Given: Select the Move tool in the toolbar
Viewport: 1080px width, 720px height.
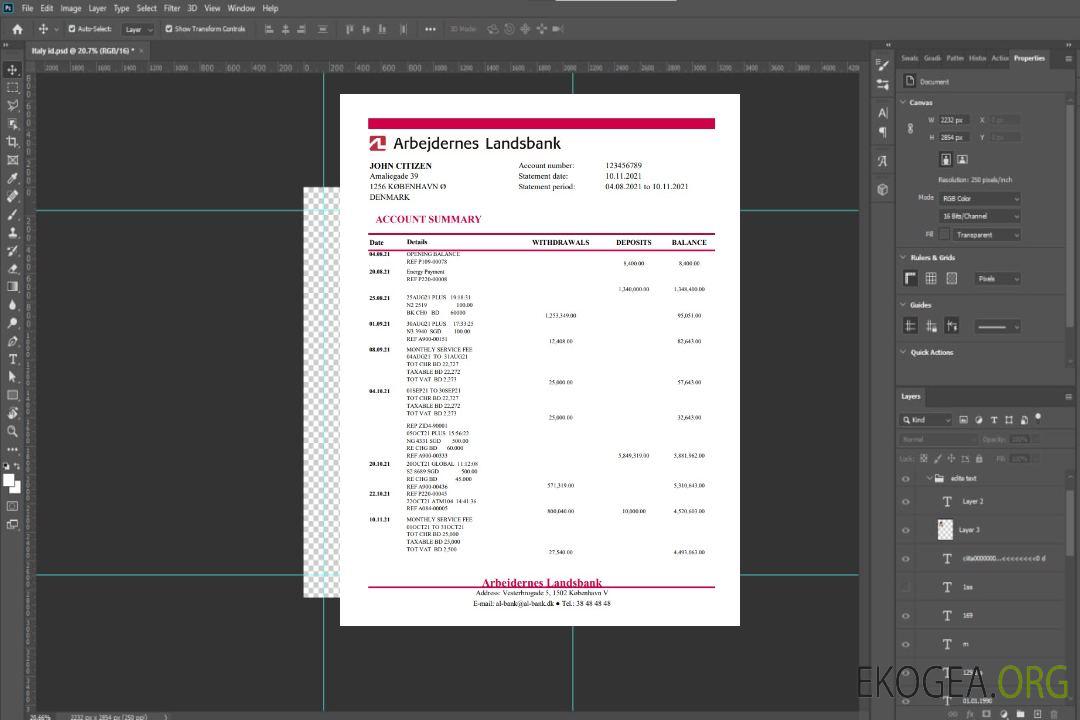Looking at the screenshot, I should click(12, 70).
